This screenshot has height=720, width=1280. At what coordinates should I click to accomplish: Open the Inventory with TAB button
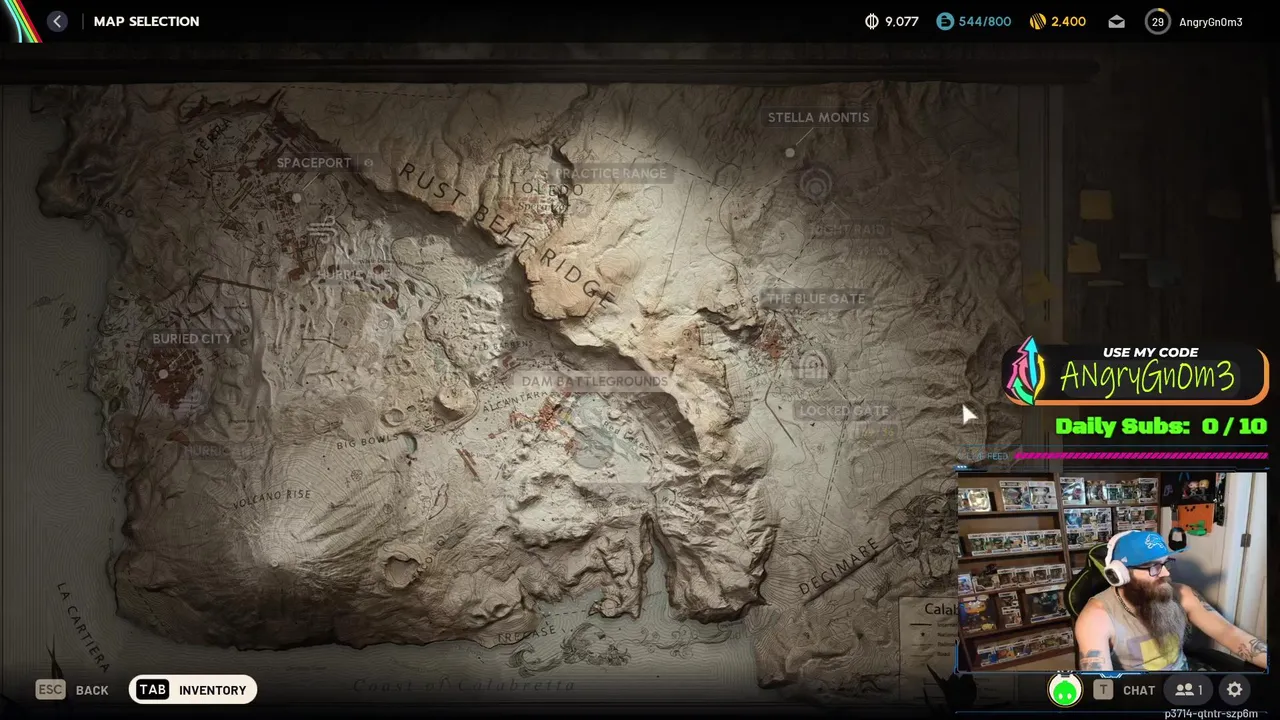pos(193,690)
